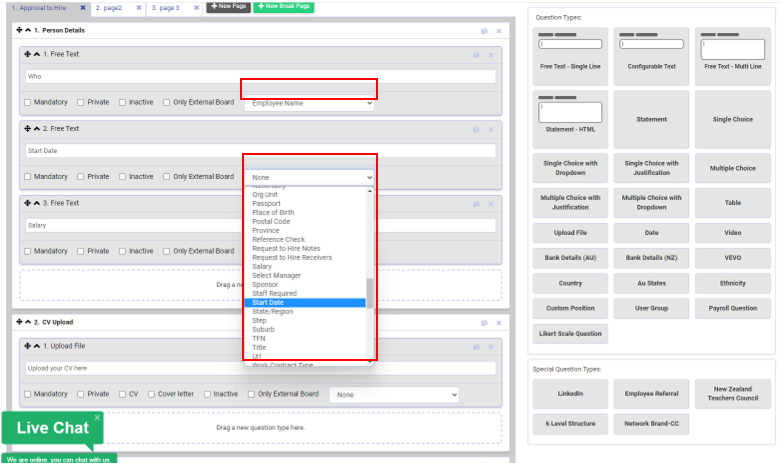Tick Mandatory for the Who question
The image size is (782, 466).
coord(27,102)
